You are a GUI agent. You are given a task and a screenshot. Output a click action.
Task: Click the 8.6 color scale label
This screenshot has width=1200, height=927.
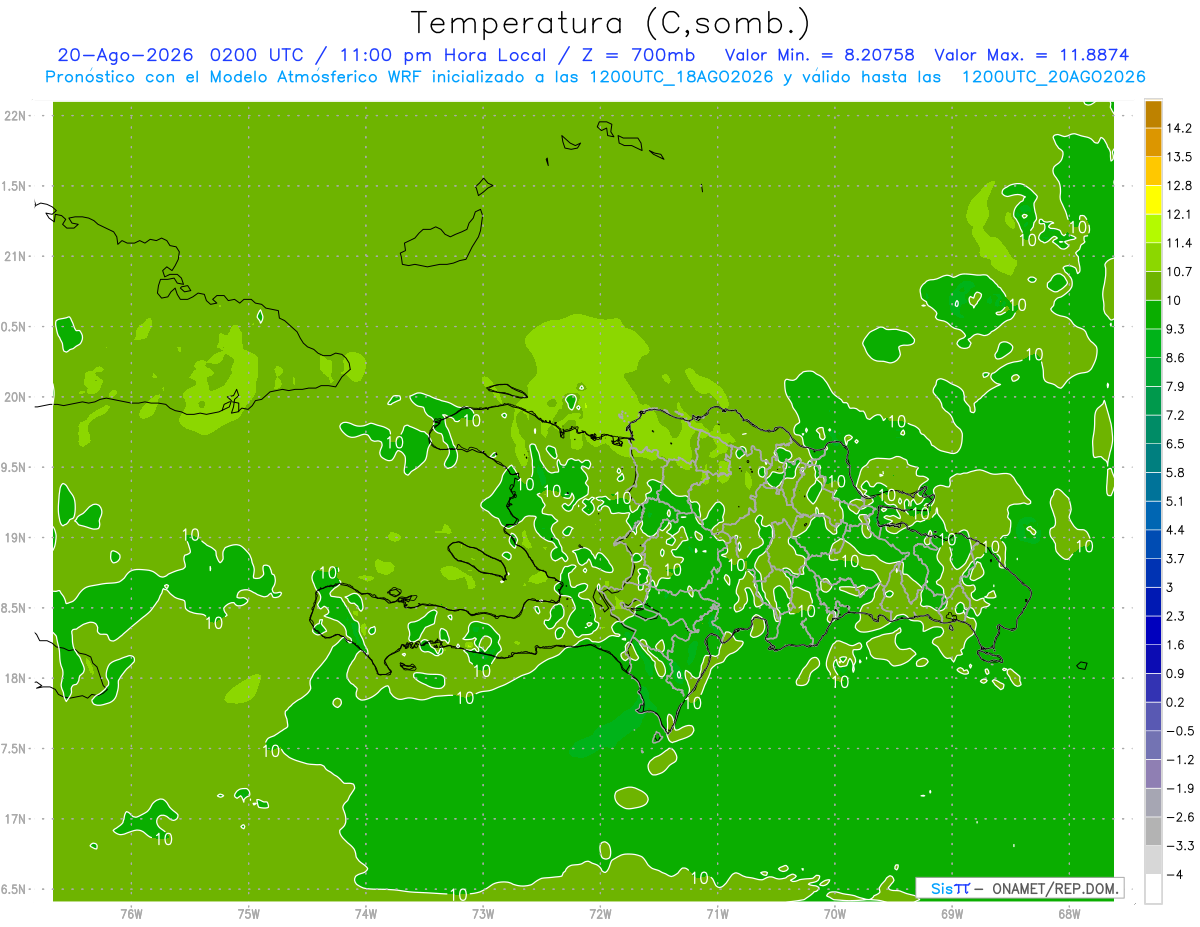click(1176, 358)
